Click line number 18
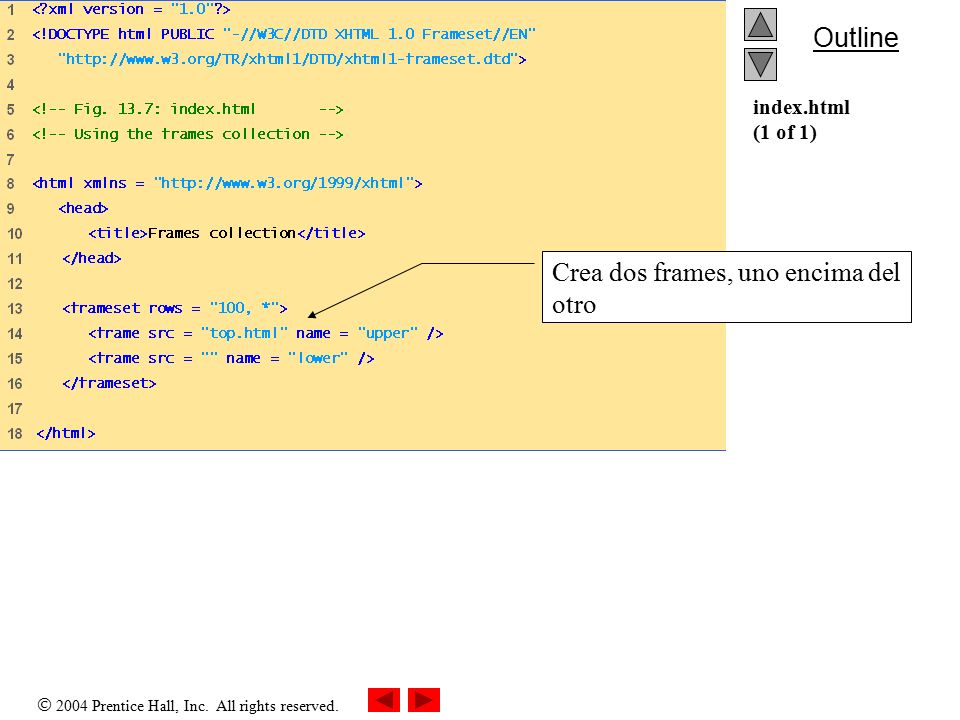 15,433
